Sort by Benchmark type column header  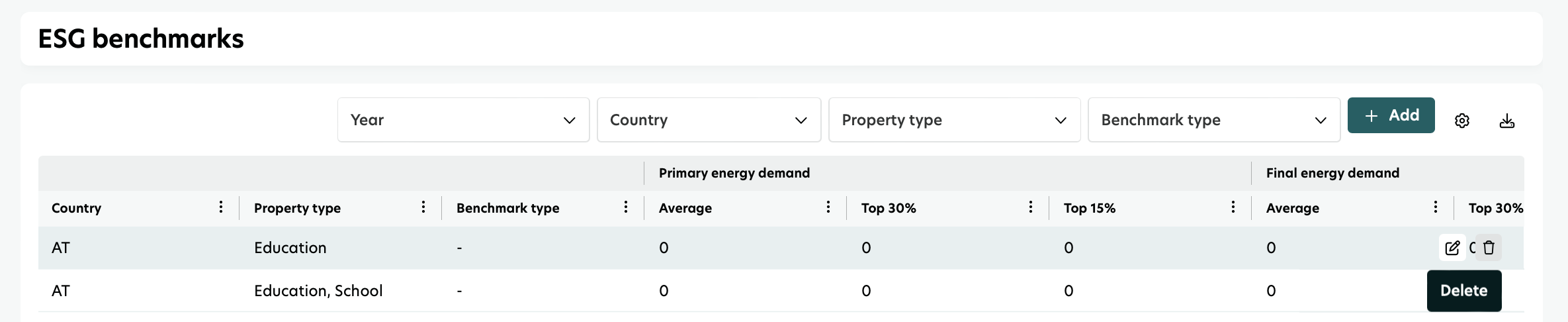point(507,208)
